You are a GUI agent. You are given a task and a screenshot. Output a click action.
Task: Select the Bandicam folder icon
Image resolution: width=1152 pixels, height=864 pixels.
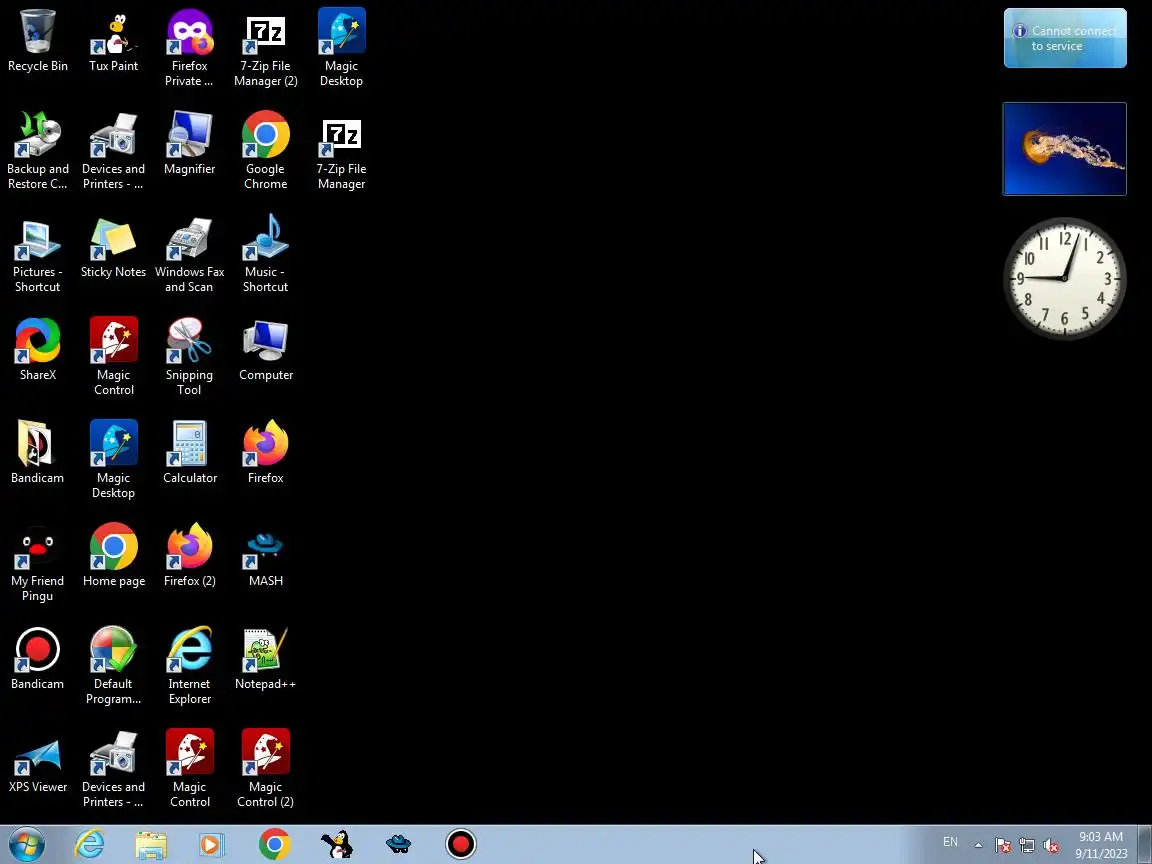point(37,453)
